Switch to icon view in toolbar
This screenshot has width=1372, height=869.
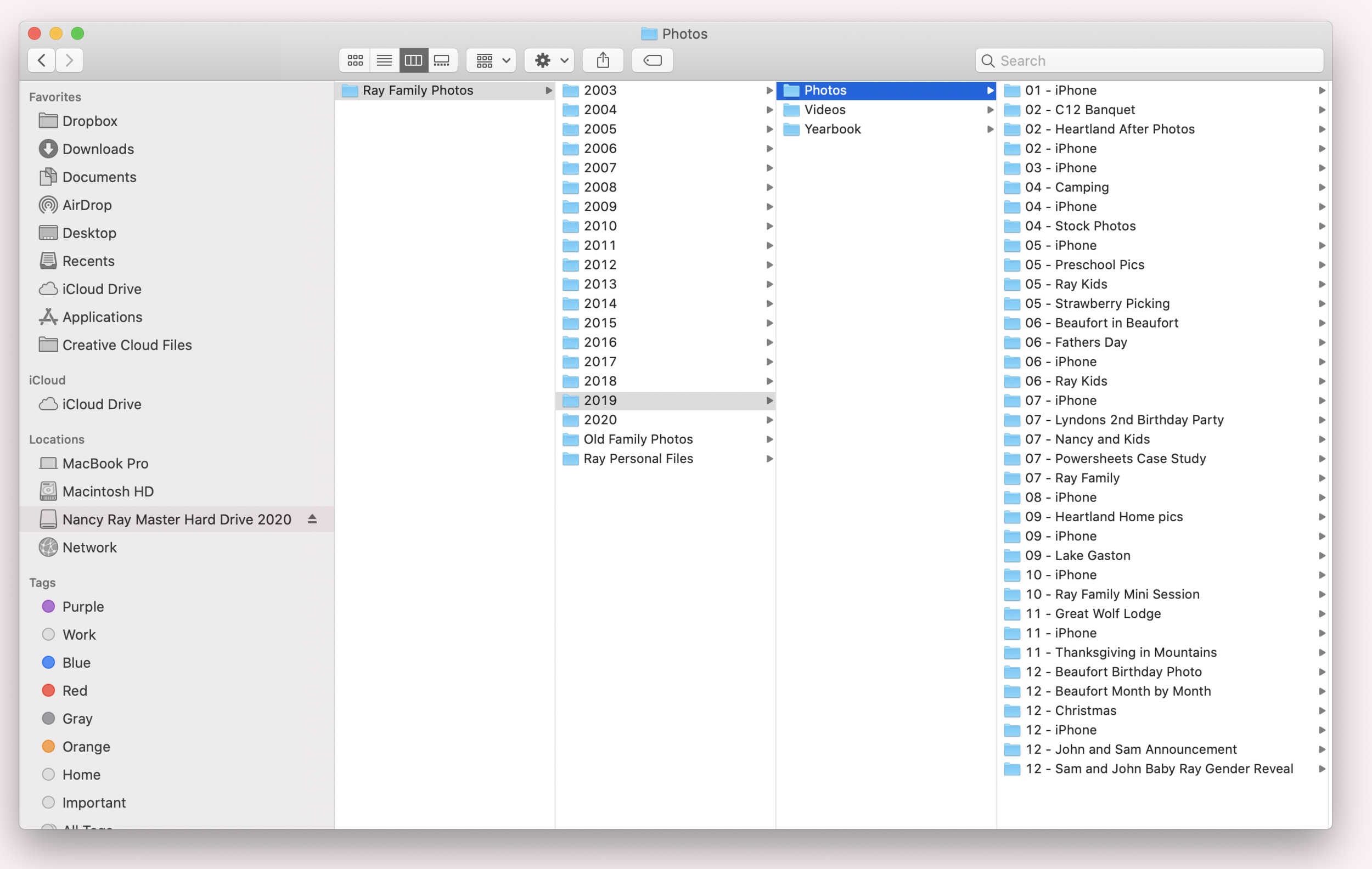tap(355, 60)
